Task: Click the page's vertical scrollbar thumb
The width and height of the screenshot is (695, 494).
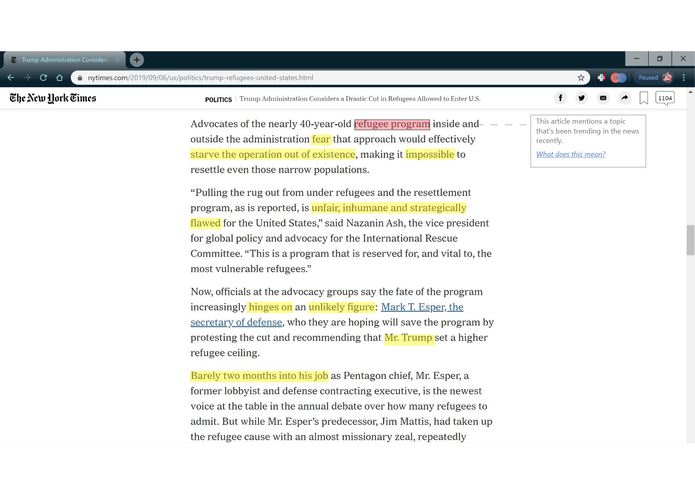Action: 690,240
